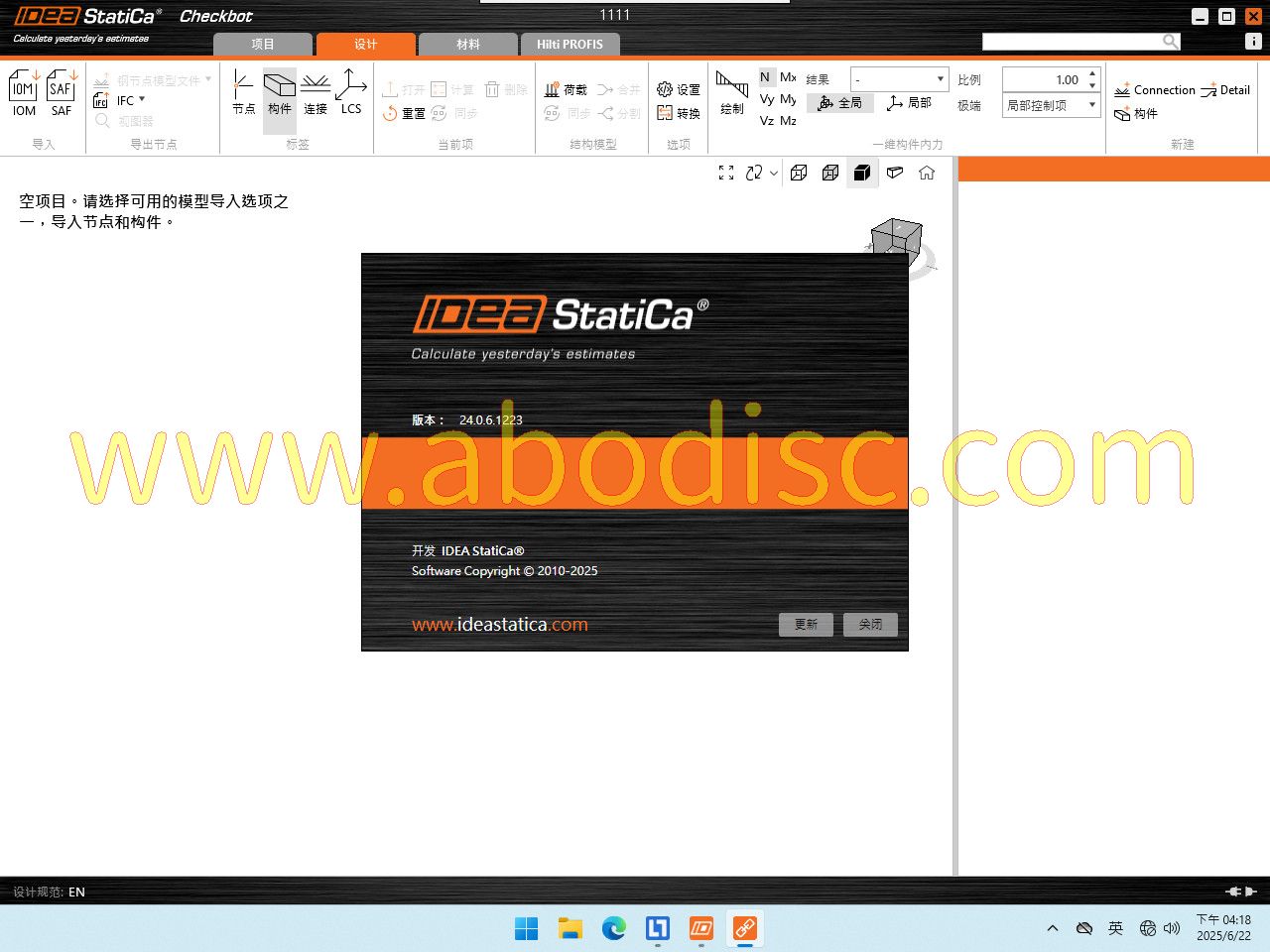
Task: Click the 3D navigation cube
Action: pyautogui.click(x=897, y=238)
